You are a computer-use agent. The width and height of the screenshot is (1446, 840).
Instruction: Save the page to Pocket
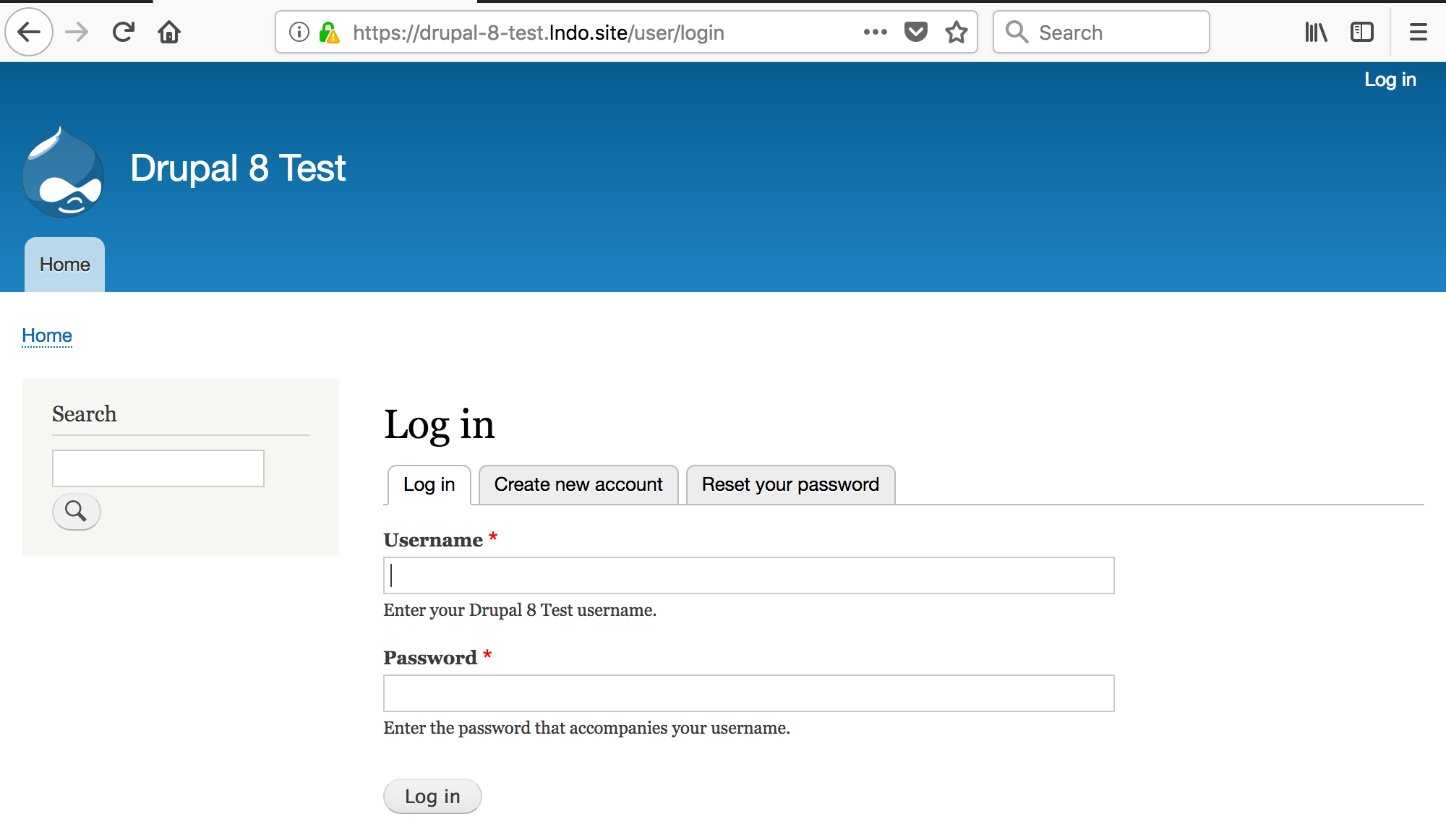pyautogui.click(x=916, y=32)
